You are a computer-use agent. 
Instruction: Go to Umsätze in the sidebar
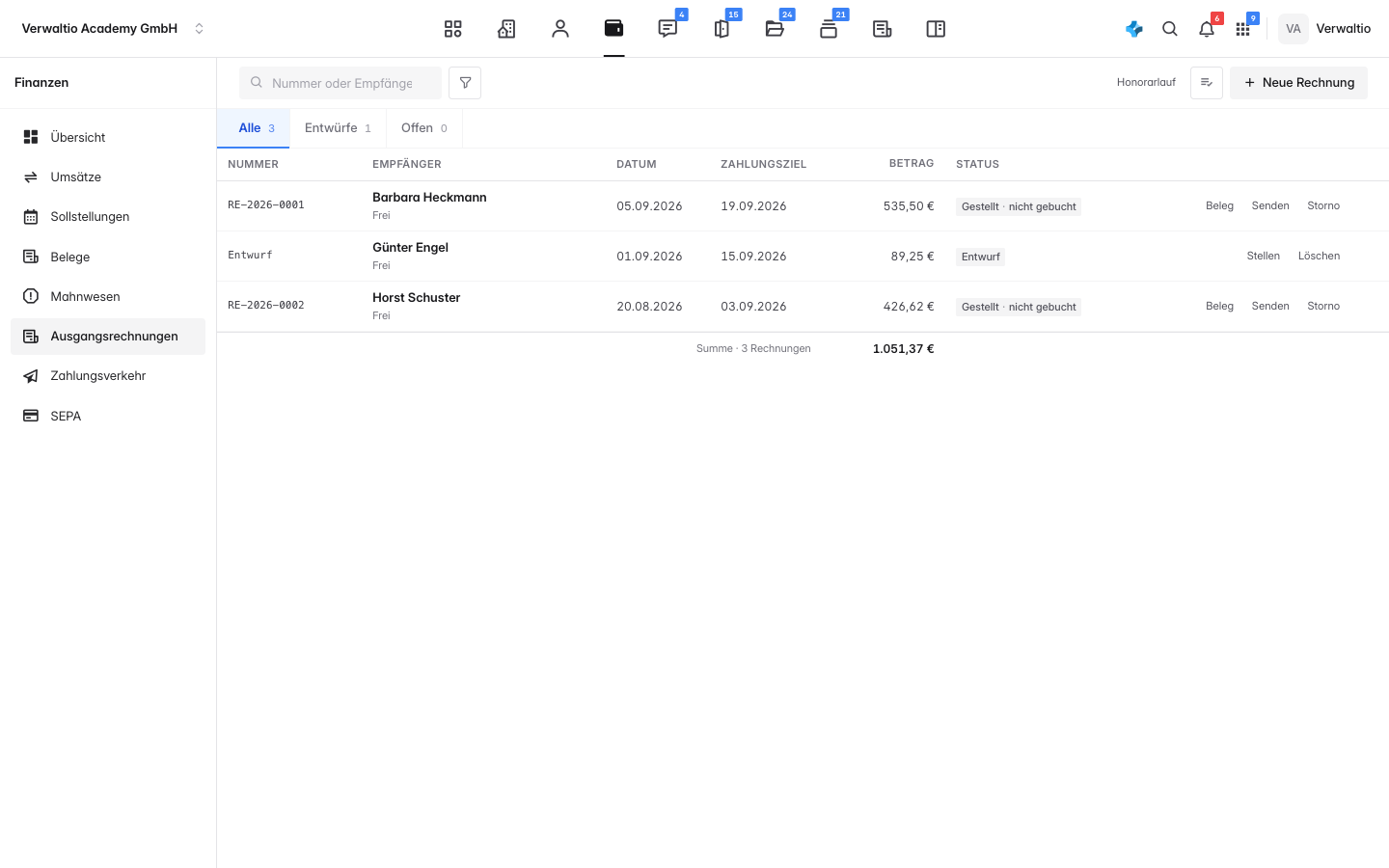coord(108,177)
